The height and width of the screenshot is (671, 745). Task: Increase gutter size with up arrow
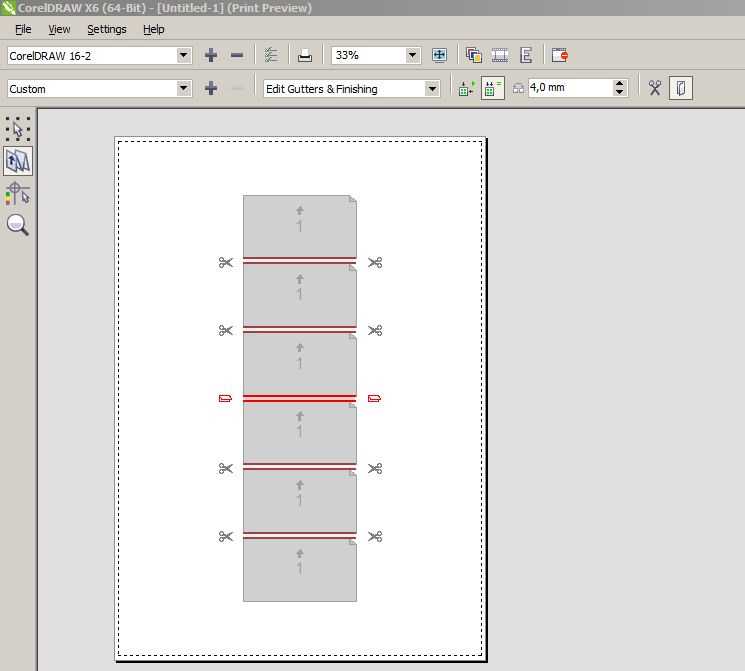(619, 84)
